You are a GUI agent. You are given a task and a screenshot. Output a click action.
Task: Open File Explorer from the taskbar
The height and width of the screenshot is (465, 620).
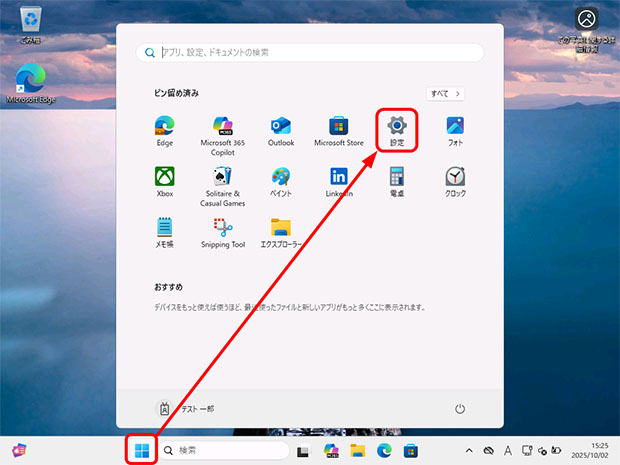pyautogui.click(x=357, y=450)
